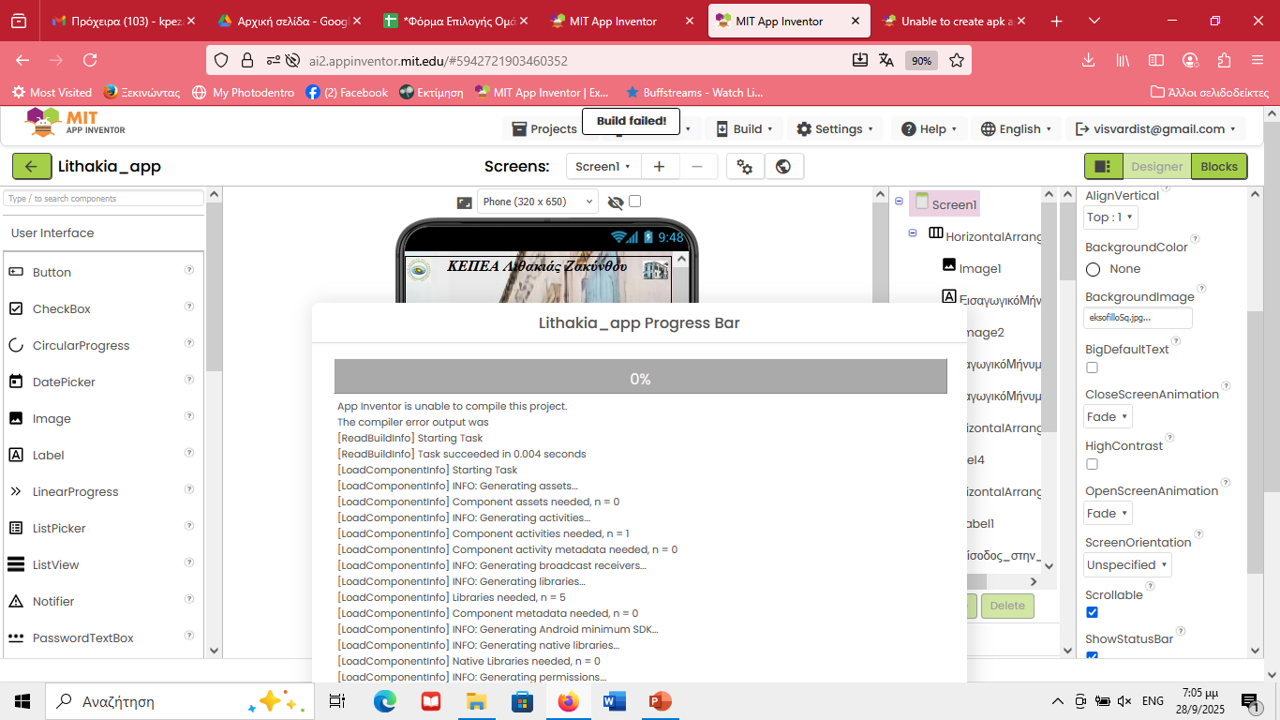This screenshot has width=1280, height=720.
Task: Click help icon beside Button component
Action: click(189, 271)
